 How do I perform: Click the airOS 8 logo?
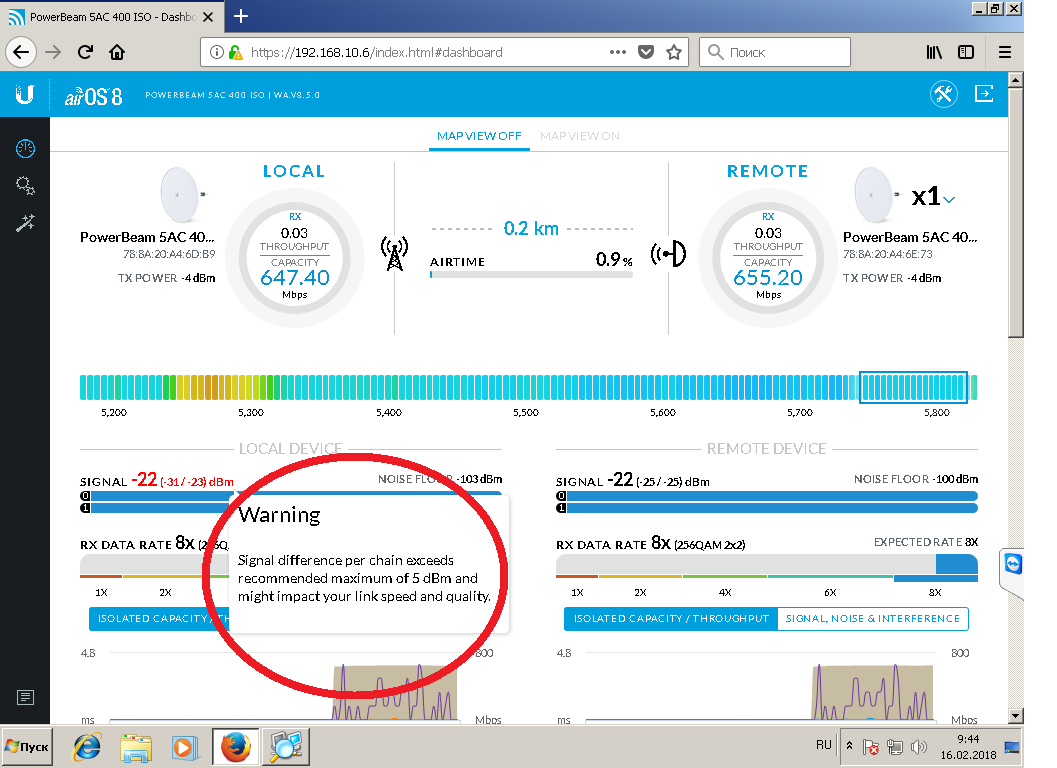coord(94,96)
